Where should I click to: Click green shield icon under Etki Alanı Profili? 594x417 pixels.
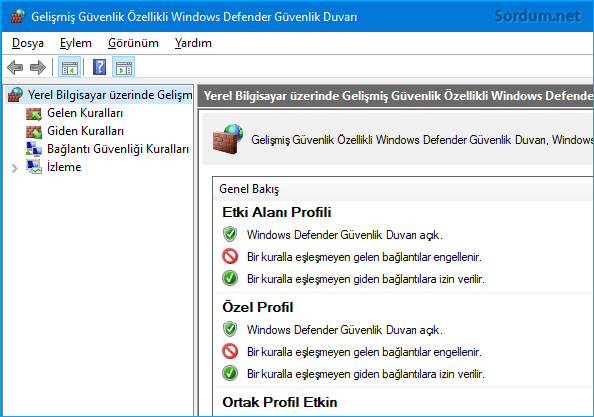(230, 234)
